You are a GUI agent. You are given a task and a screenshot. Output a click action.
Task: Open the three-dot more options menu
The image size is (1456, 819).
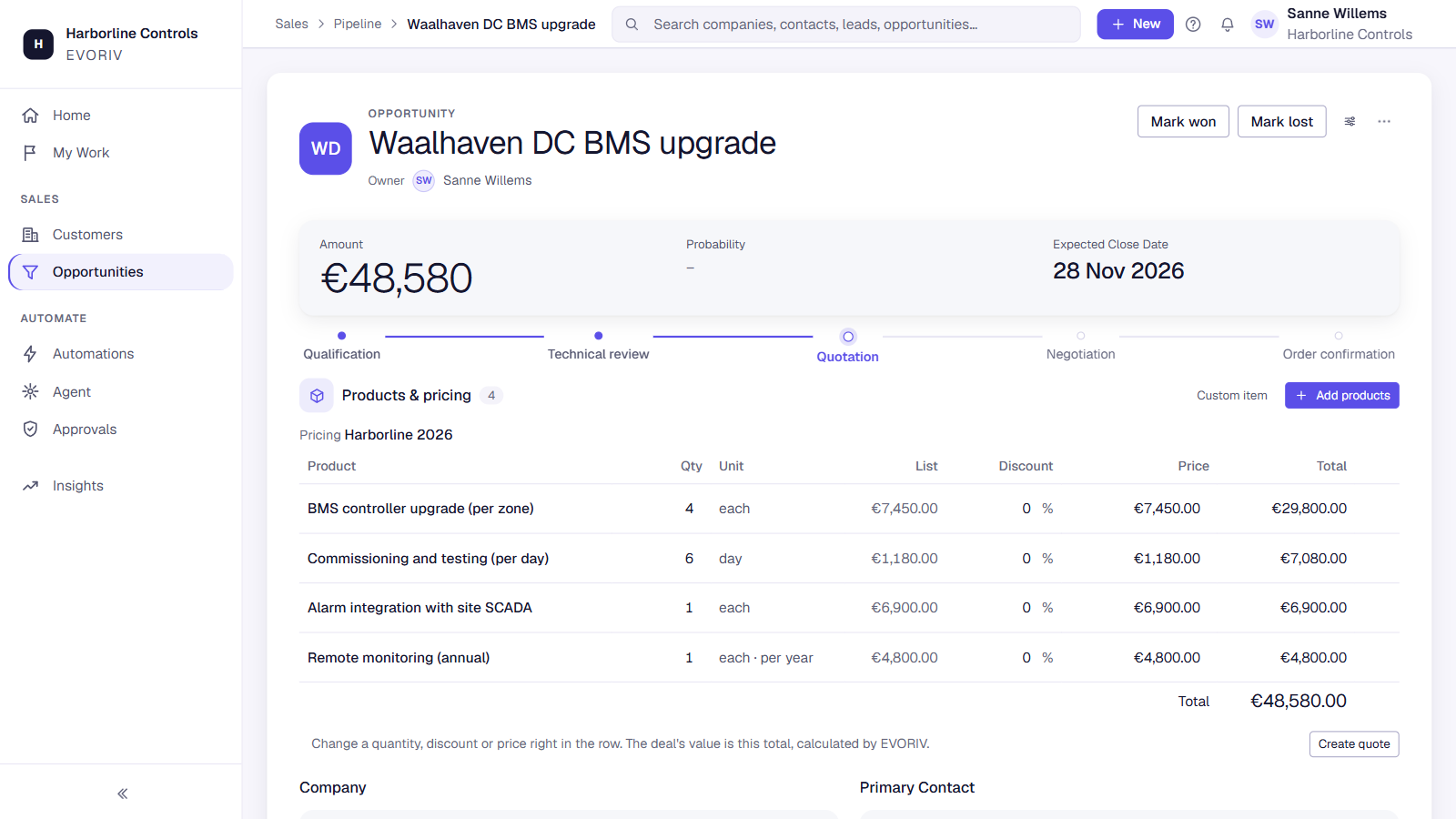1384,122
